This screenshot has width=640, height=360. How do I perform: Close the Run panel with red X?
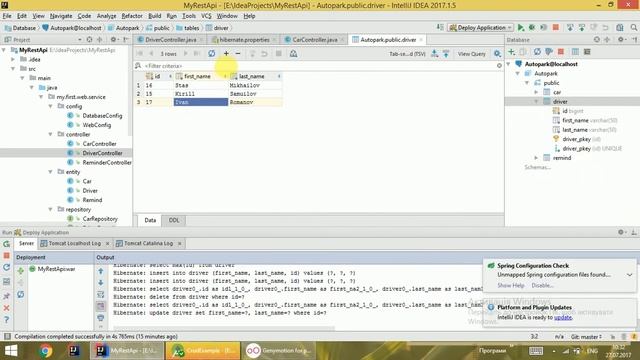[x=7, y=308]
